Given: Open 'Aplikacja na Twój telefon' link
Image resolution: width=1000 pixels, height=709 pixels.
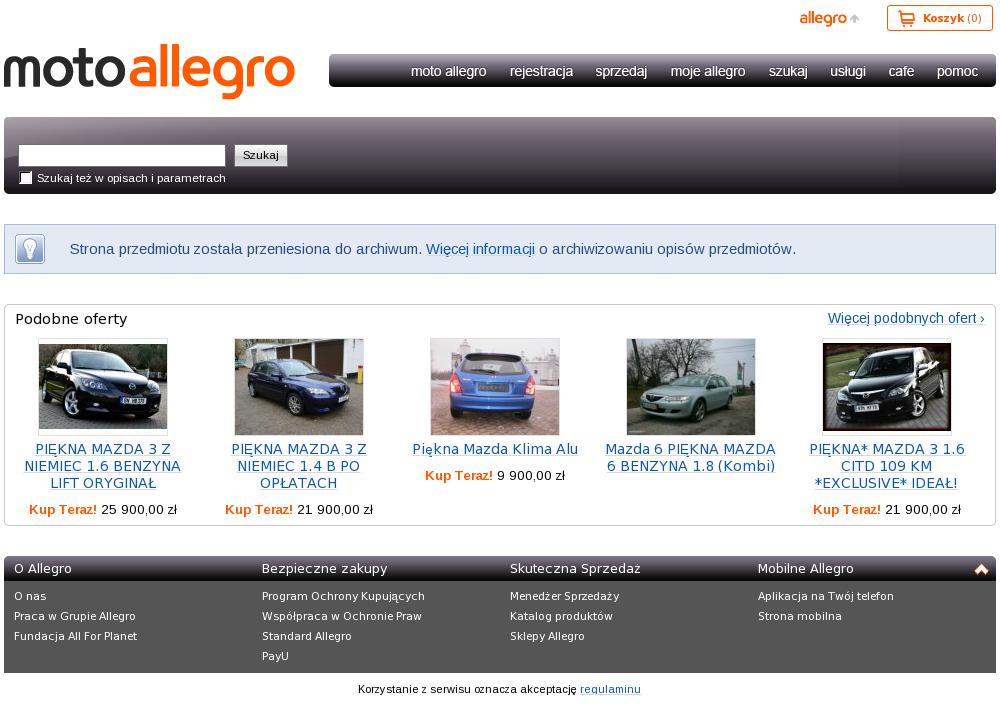Looking at the screenshot, I should point(825,596).
